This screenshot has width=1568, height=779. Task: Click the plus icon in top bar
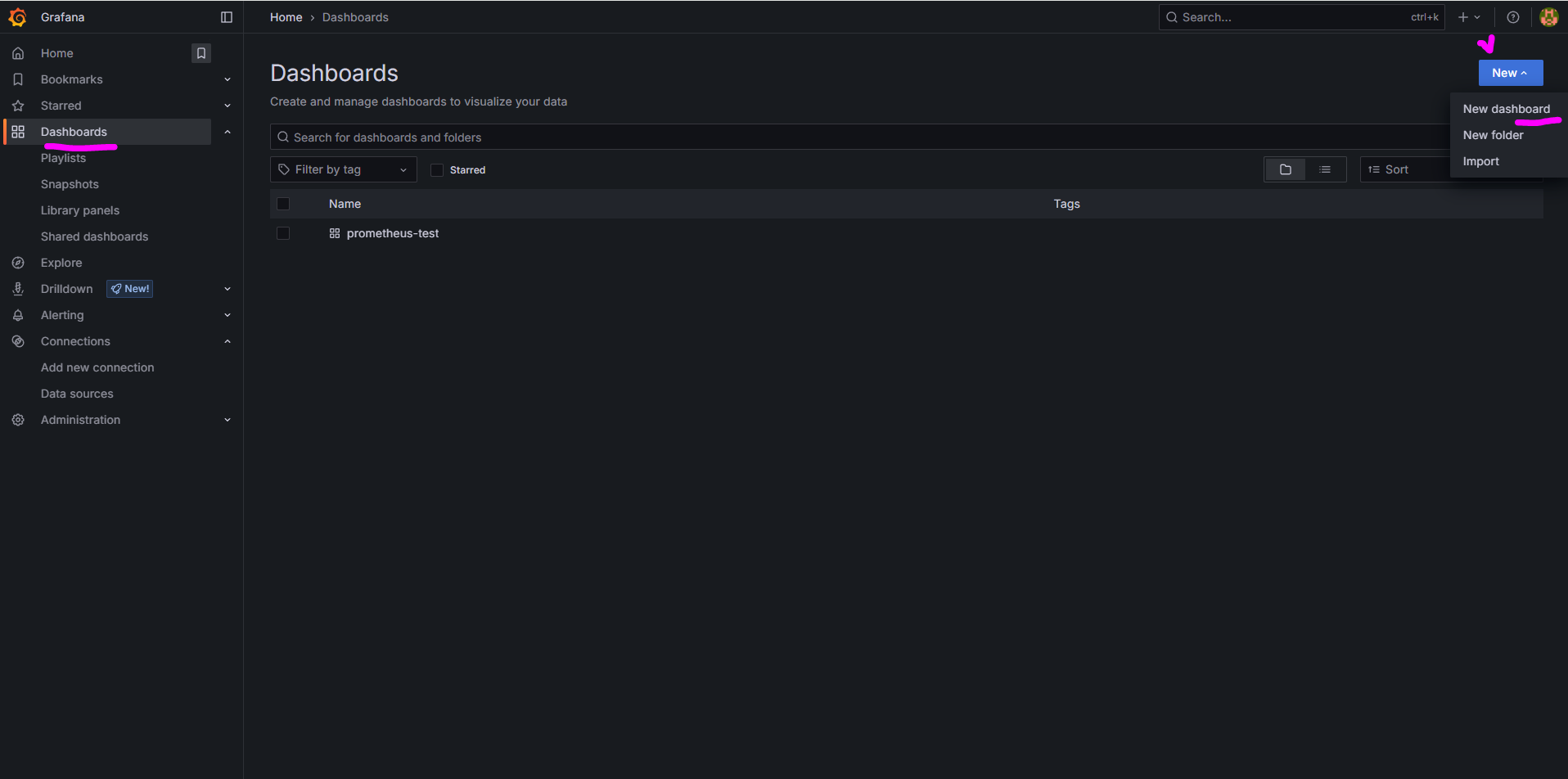pyautogui.click(x=1463, y=17)
